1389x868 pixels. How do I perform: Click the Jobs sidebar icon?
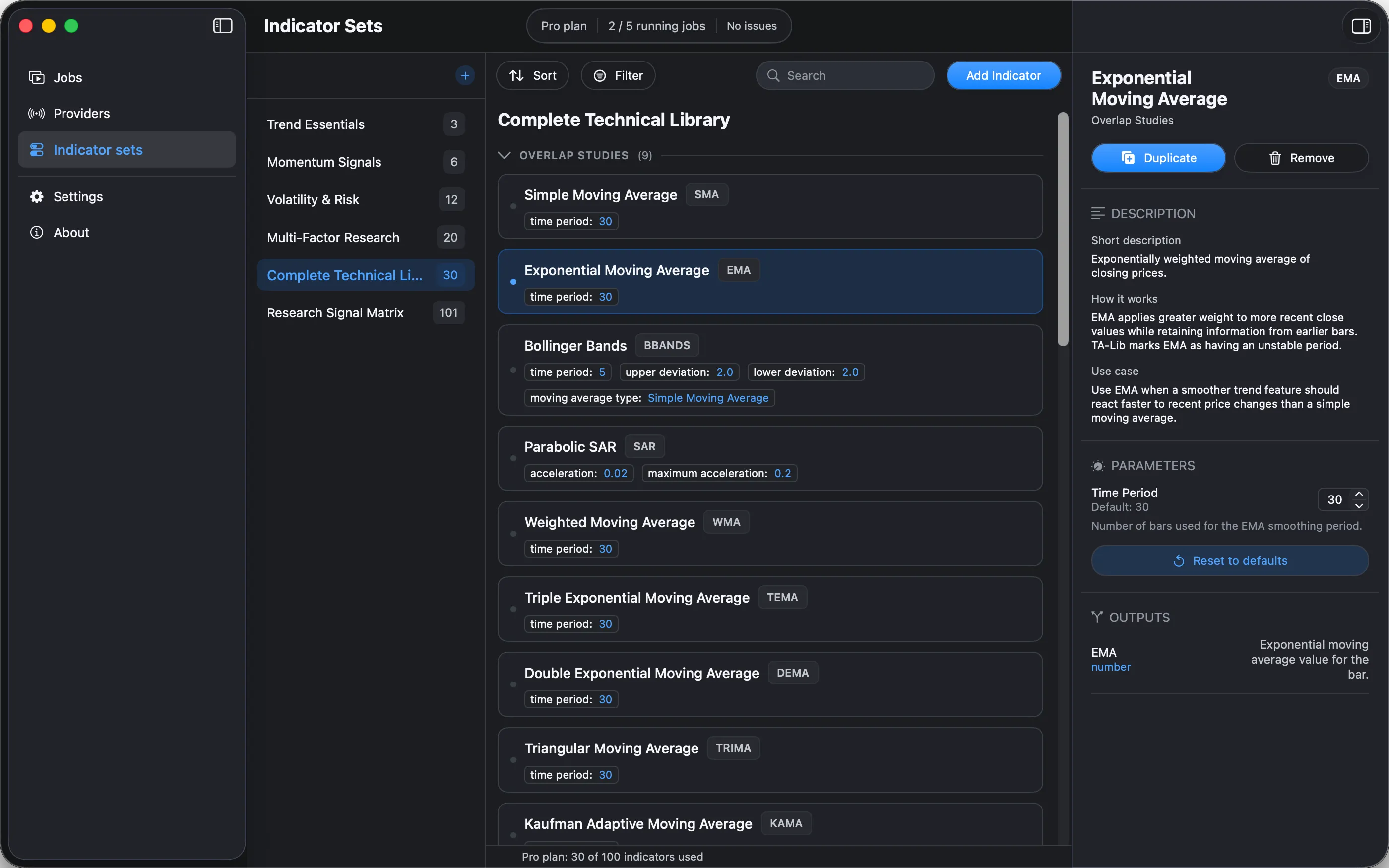pyautogui.click(x=37, y=77)
